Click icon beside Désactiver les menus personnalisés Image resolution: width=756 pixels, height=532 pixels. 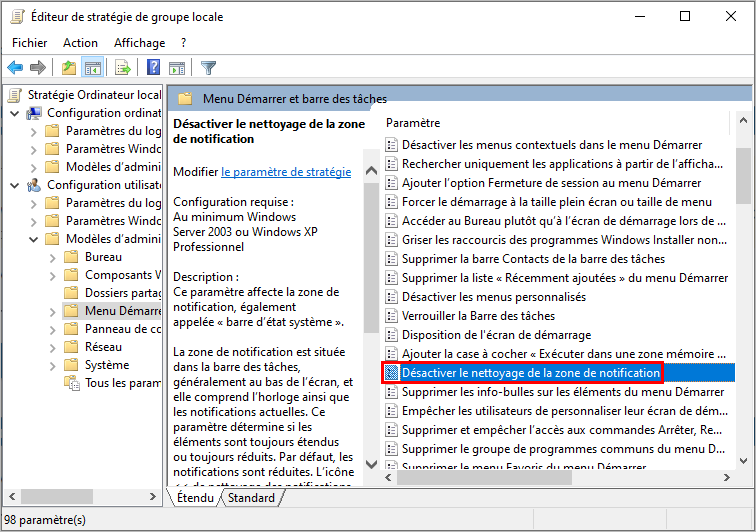(391, 297)
